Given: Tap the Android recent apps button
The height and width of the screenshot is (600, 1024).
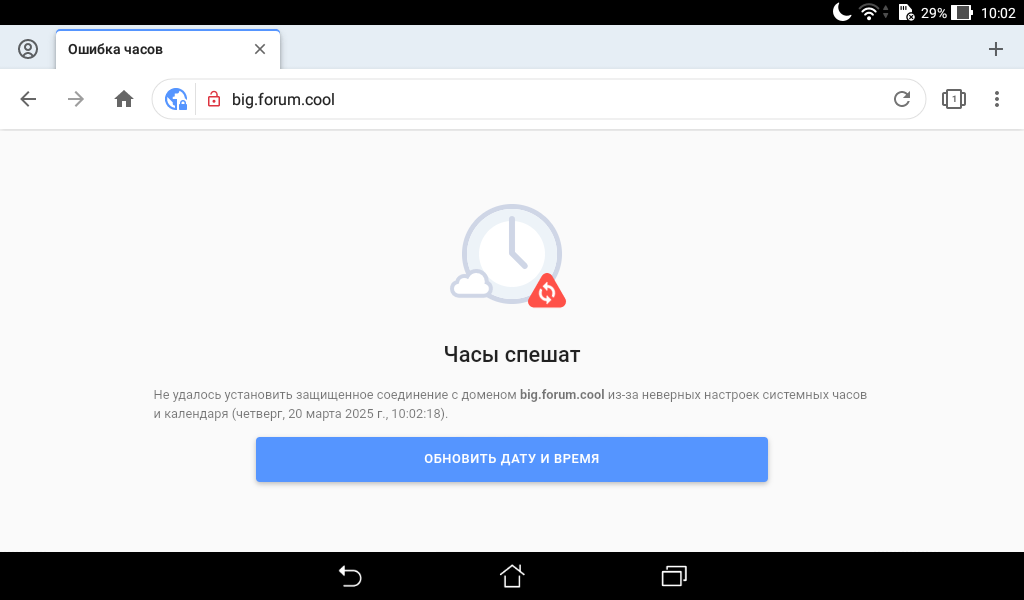Looking at the screenshot, I should tap(674, 576).
